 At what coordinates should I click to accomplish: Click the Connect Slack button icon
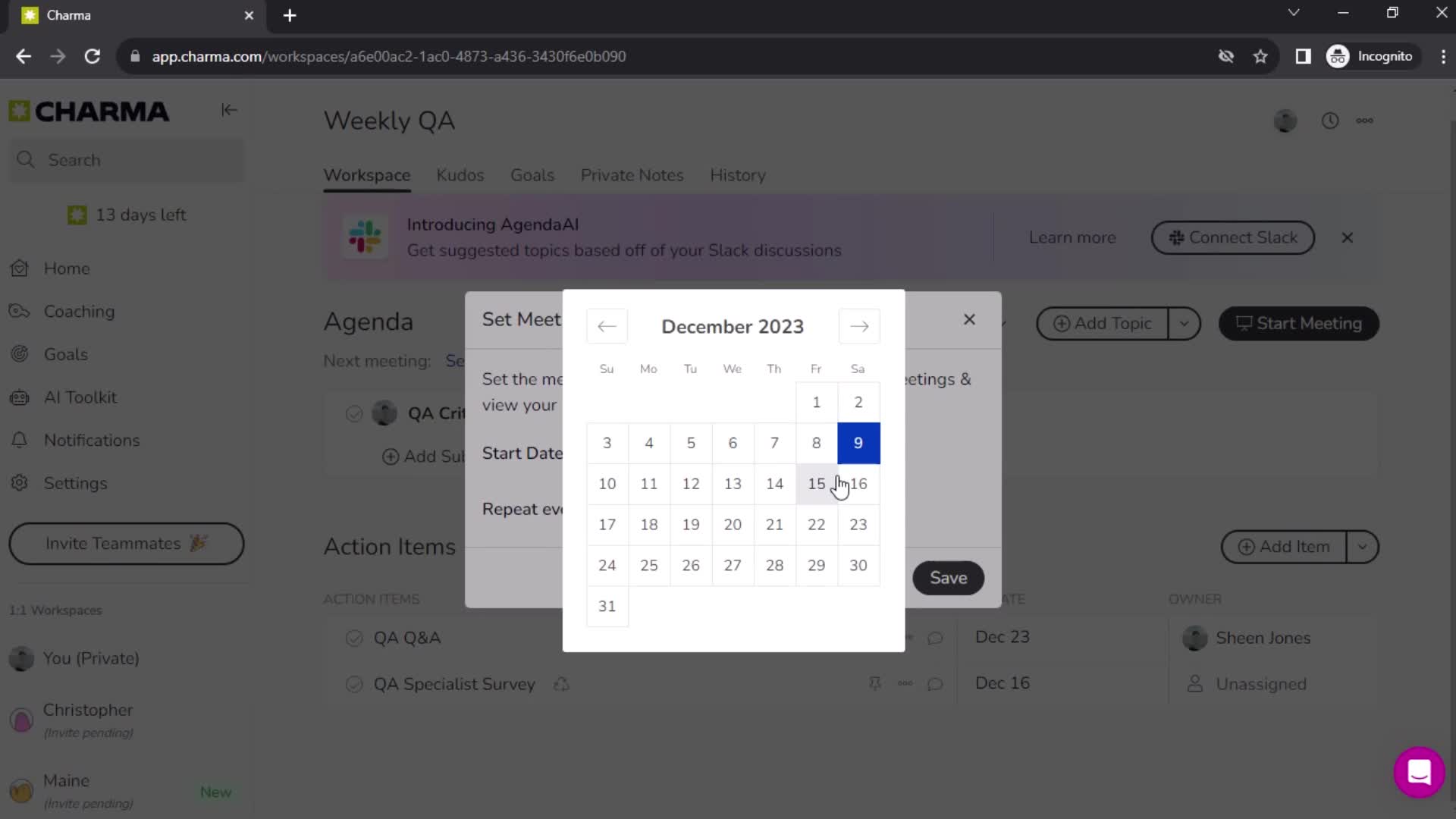point(1176,237)
